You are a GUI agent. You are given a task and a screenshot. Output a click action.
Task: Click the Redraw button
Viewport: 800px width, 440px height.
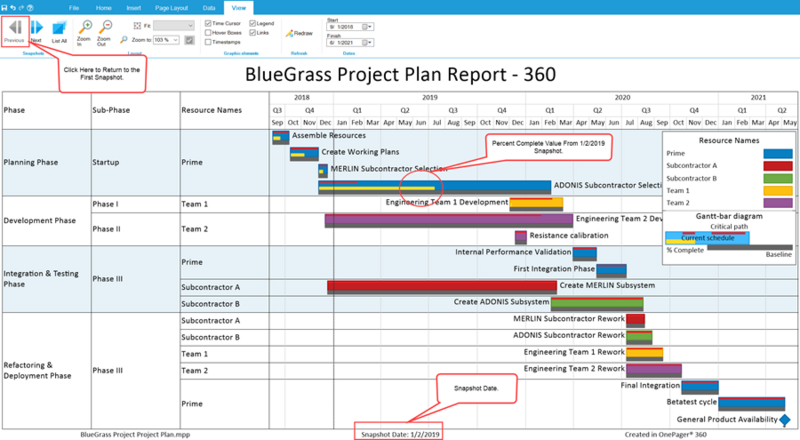[299, 33]
